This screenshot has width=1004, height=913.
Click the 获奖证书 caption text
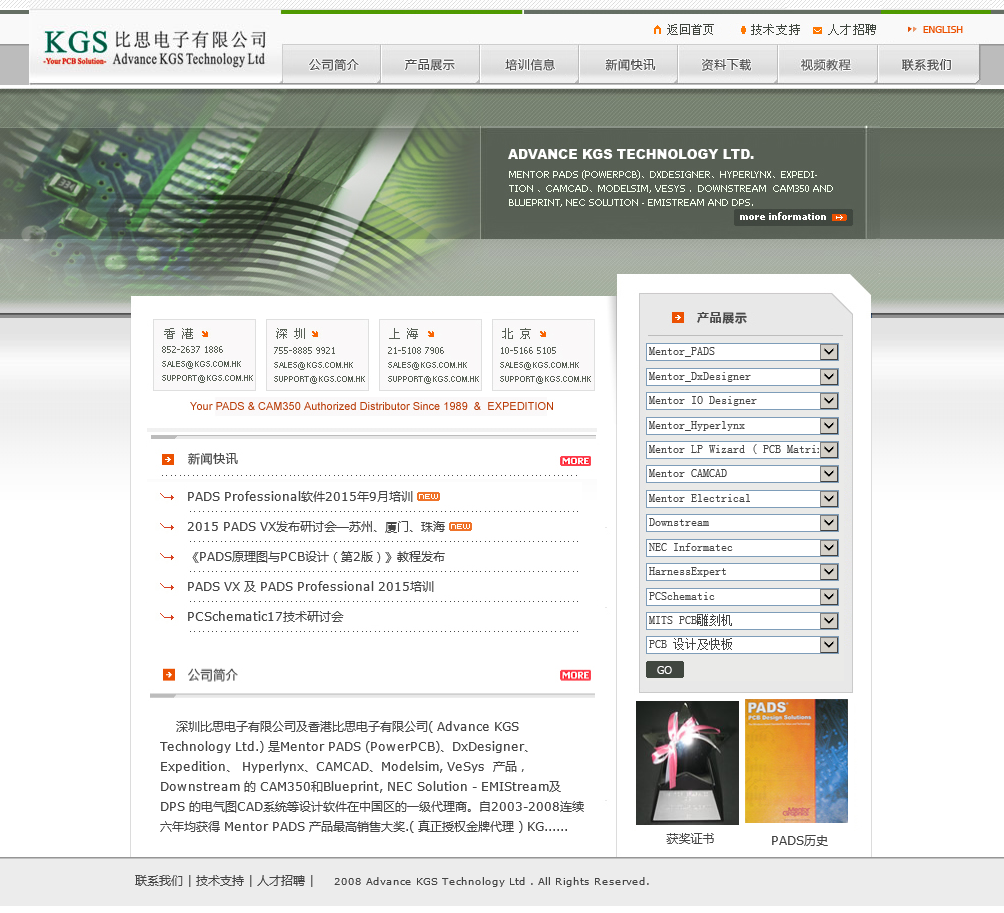pos(690,839)
